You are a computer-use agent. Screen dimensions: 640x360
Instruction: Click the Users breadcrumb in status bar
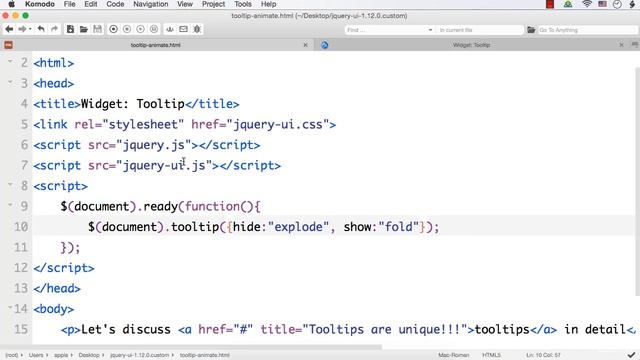click(x=36, y=355)
